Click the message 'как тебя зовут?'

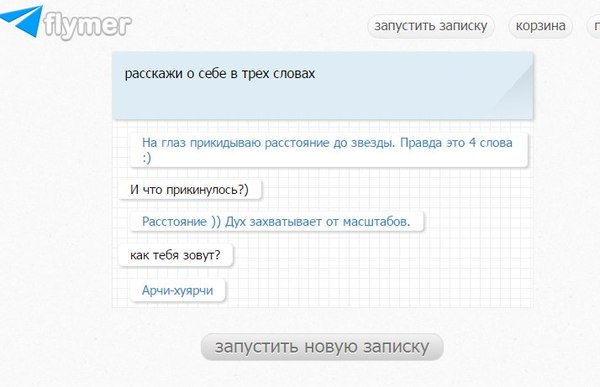[x=176, y=255]
